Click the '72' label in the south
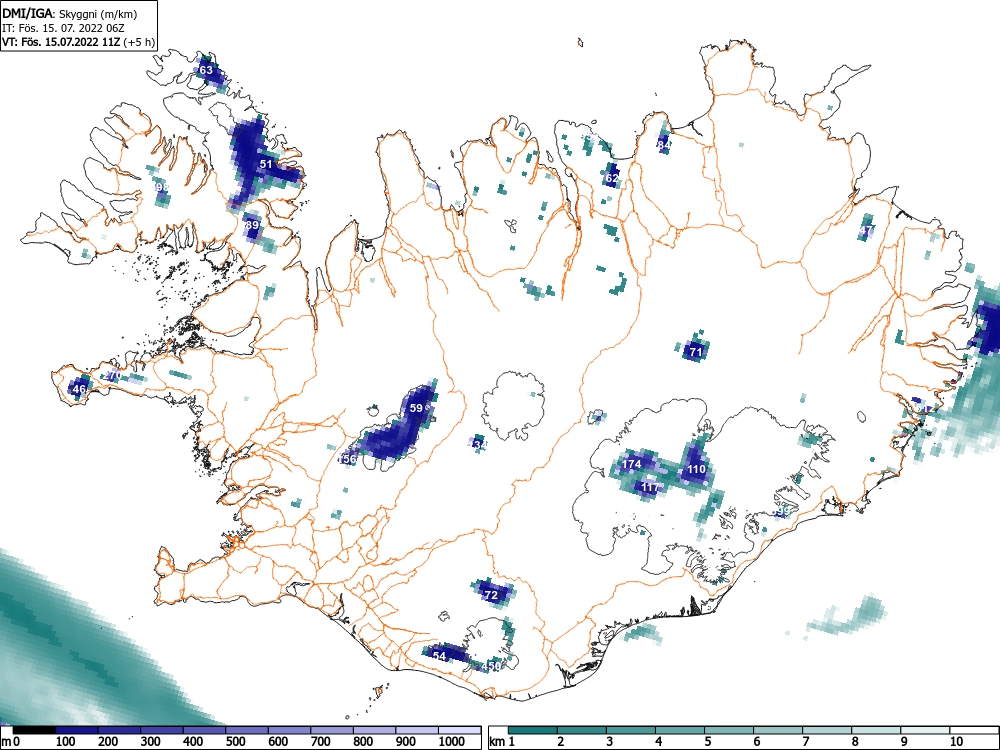This screenshot has width=1000, height=750. (x=491, y=595)
